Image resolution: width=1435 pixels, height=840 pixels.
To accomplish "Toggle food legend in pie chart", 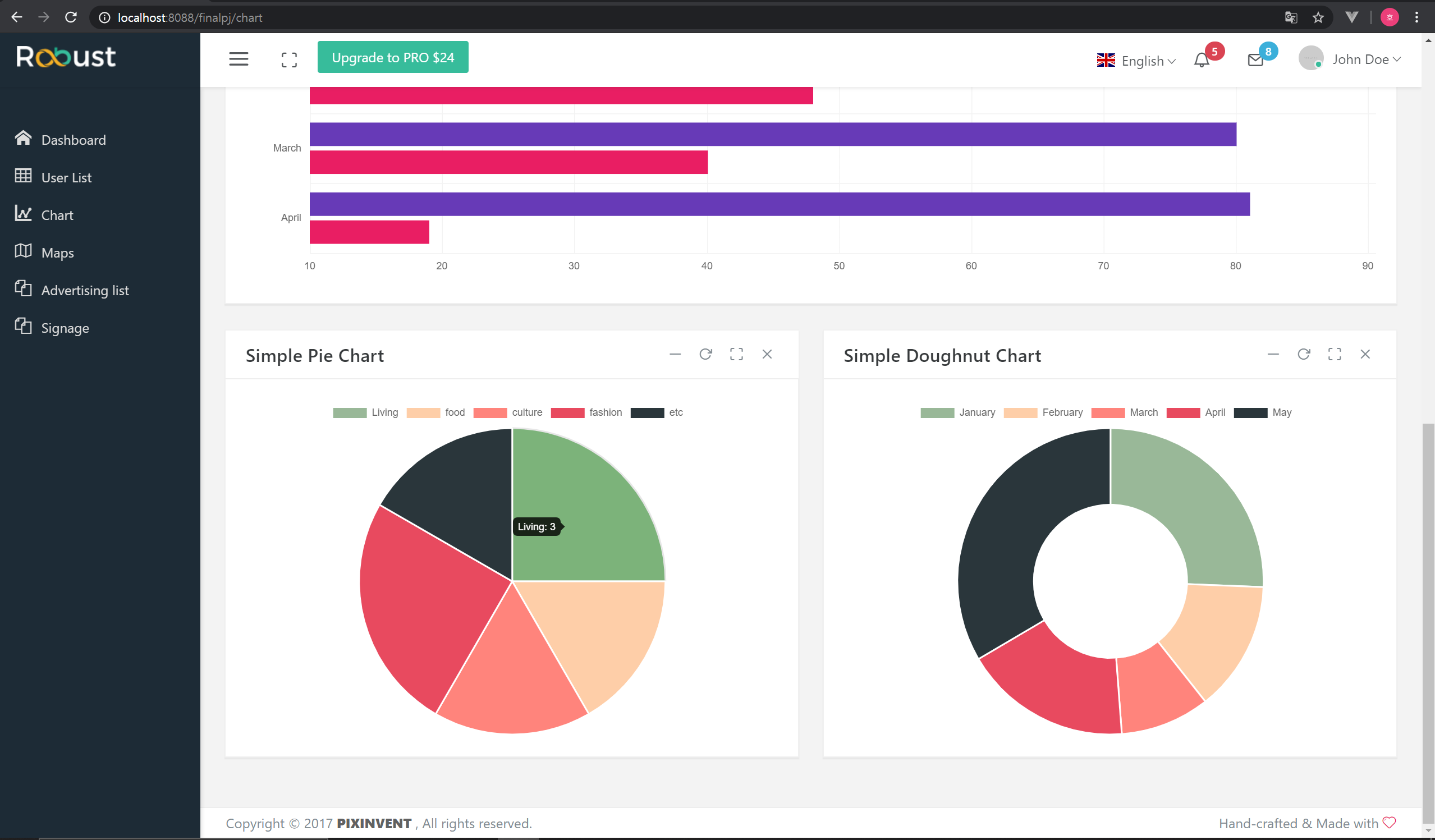I will click(x=435, y=412).
